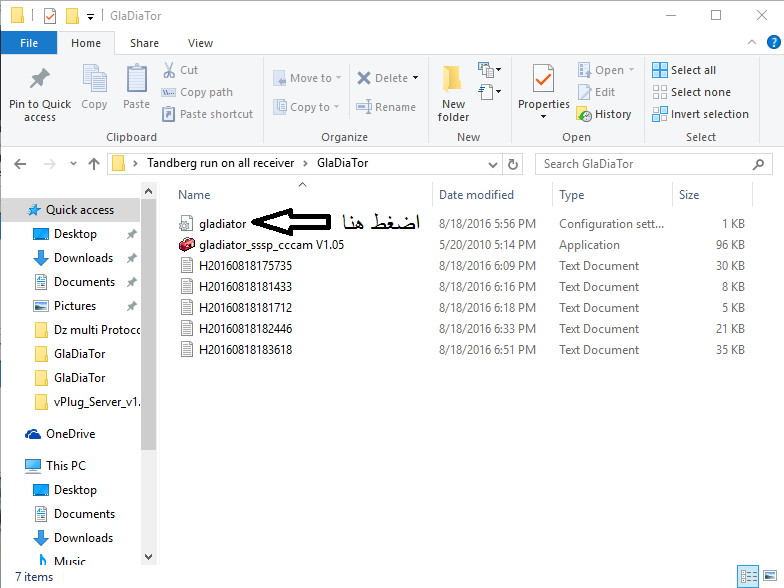Screen dimensions: 784x588
Task: Click Pin to Quick access icon
Action: click(40, 80)
